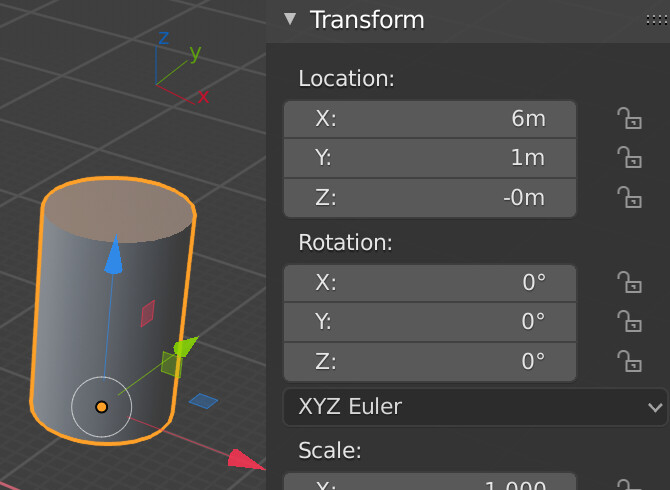Collapse the Transform panel triangle
The width and height of the screenshot is (670, 490).
(290, 19)
